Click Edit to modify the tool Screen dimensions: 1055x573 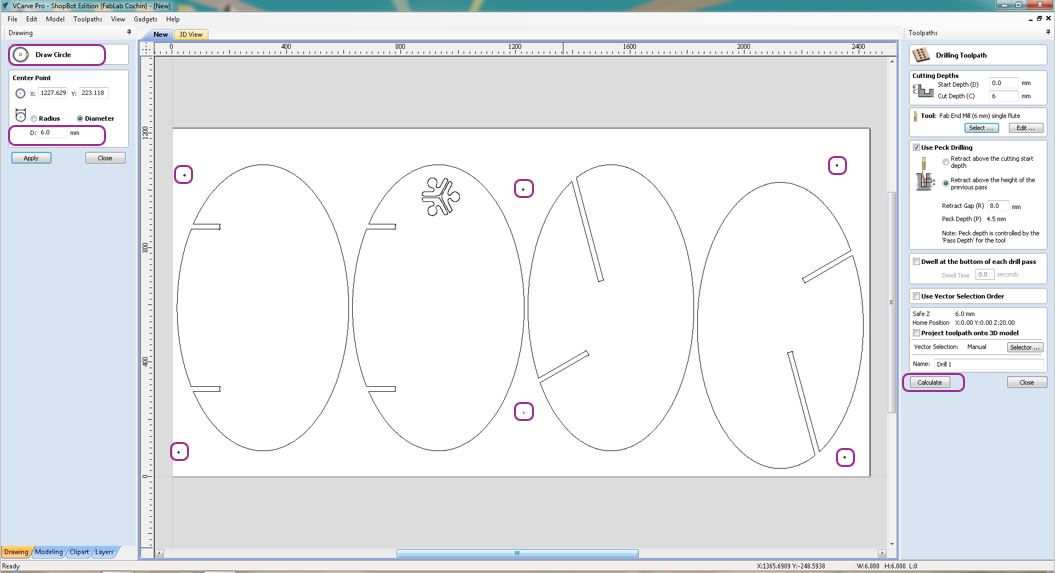click(1025, 128)
